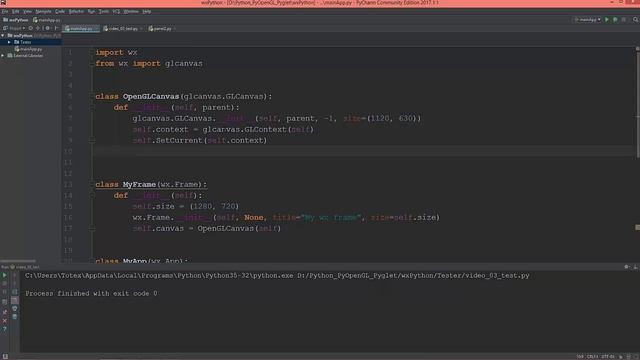Click clear all trash icon in Run console

pos(15,317)
